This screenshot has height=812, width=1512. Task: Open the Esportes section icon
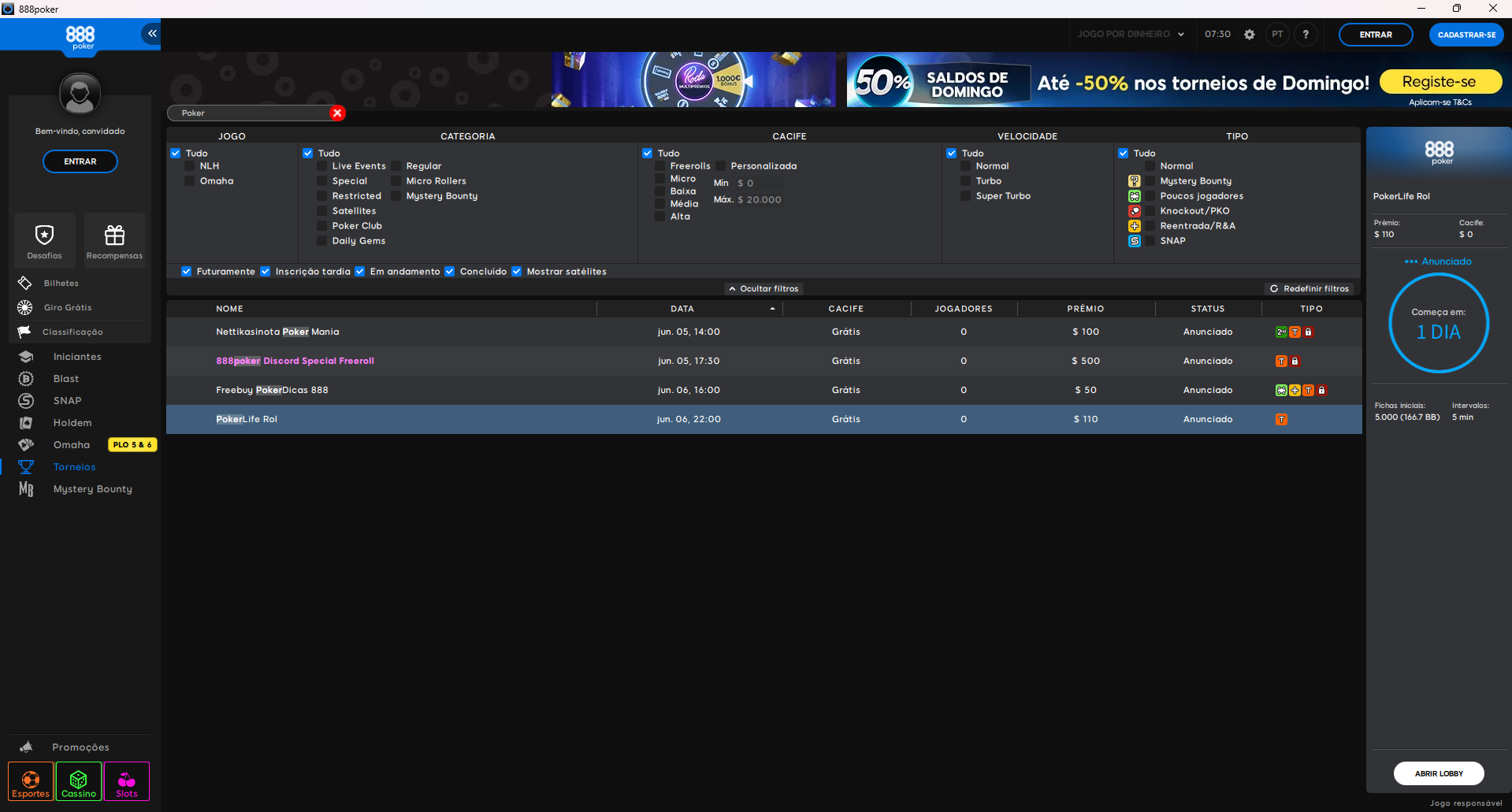[31, 781]
